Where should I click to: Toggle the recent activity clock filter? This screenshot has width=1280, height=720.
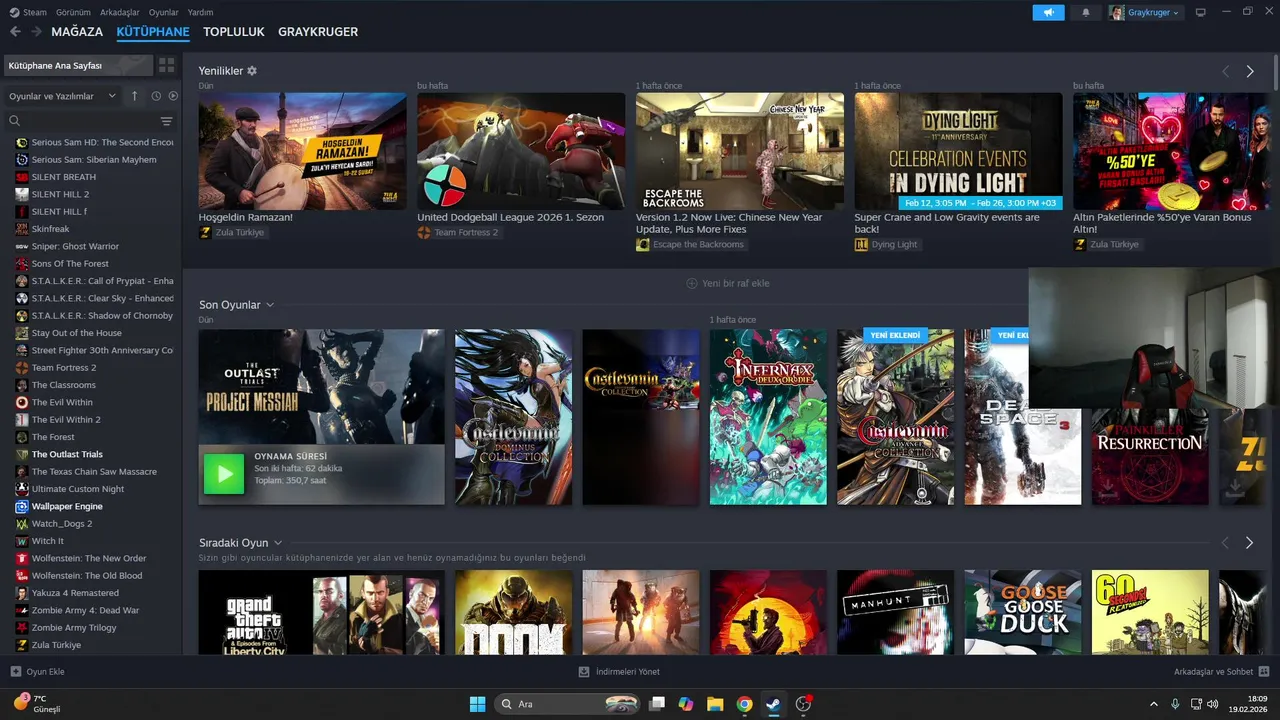tap(156, 96)
